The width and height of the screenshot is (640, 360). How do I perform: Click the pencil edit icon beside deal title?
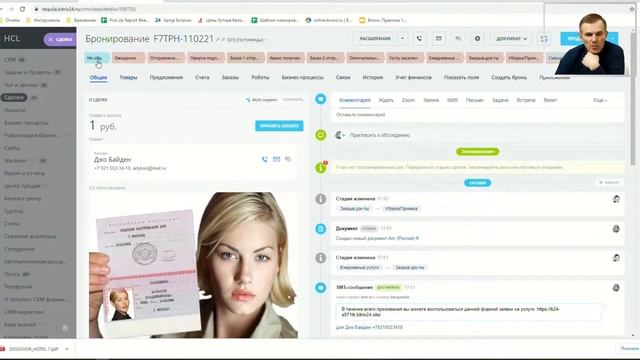pyautogui.click(x=218, y=40)
